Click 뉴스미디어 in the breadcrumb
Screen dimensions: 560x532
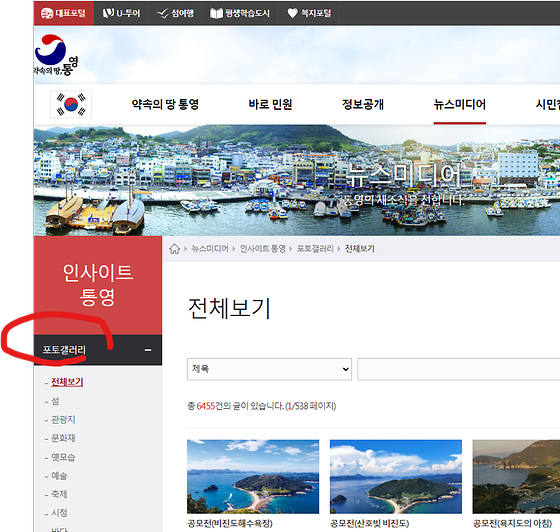(x=210, y=249)
